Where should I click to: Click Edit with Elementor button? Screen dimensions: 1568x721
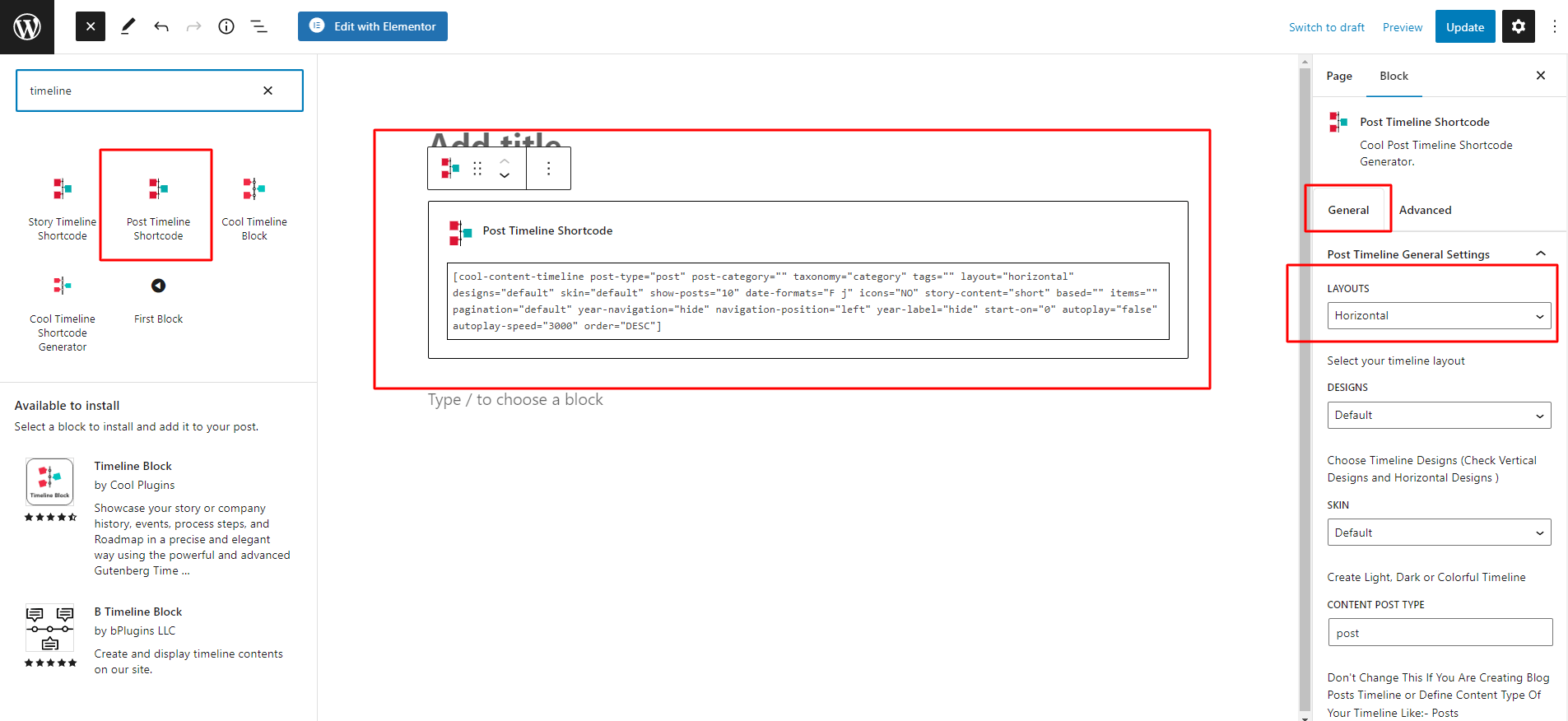pos(373,26)
